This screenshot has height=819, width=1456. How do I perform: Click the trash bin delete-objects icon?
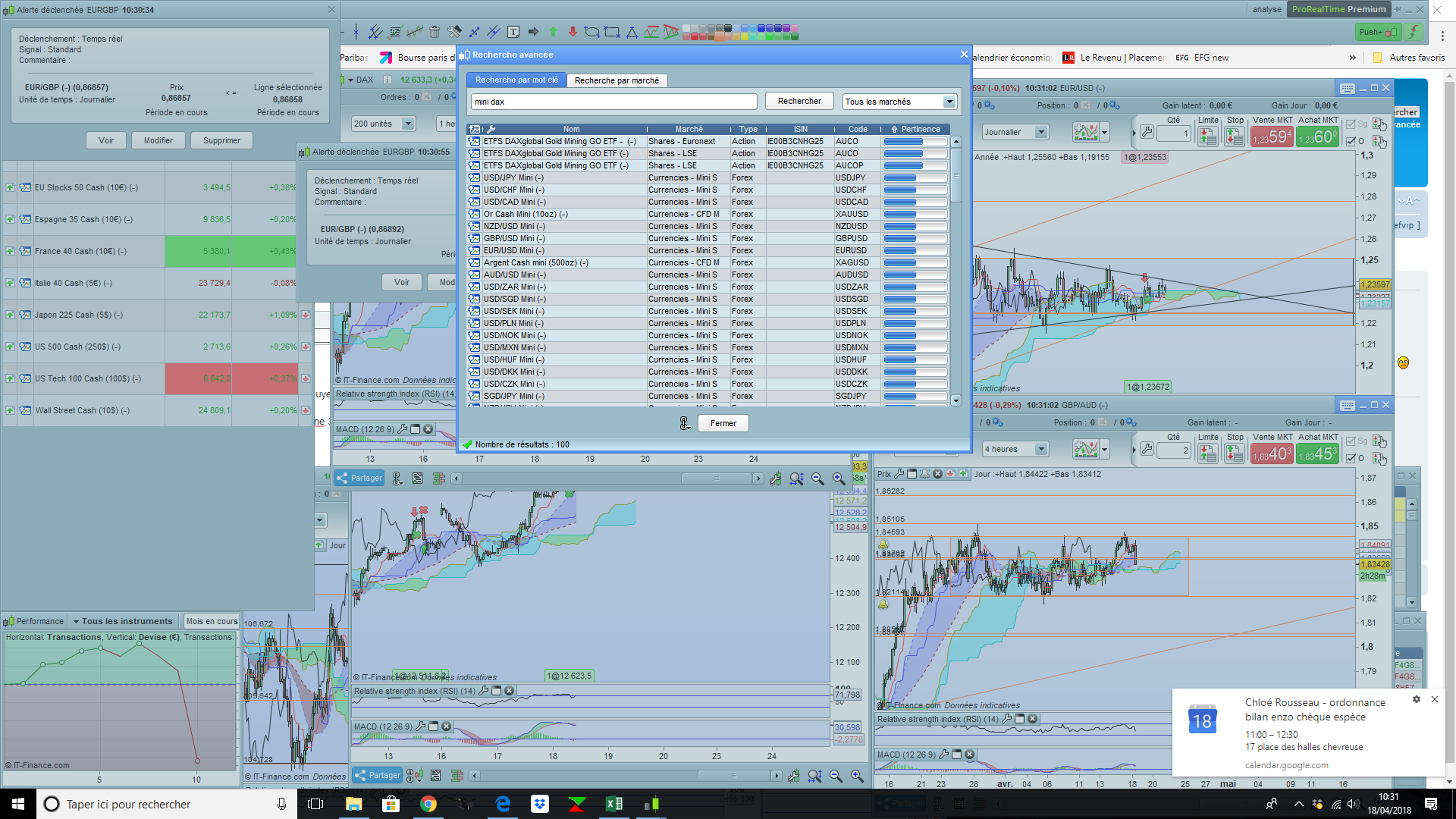point(435,32)
